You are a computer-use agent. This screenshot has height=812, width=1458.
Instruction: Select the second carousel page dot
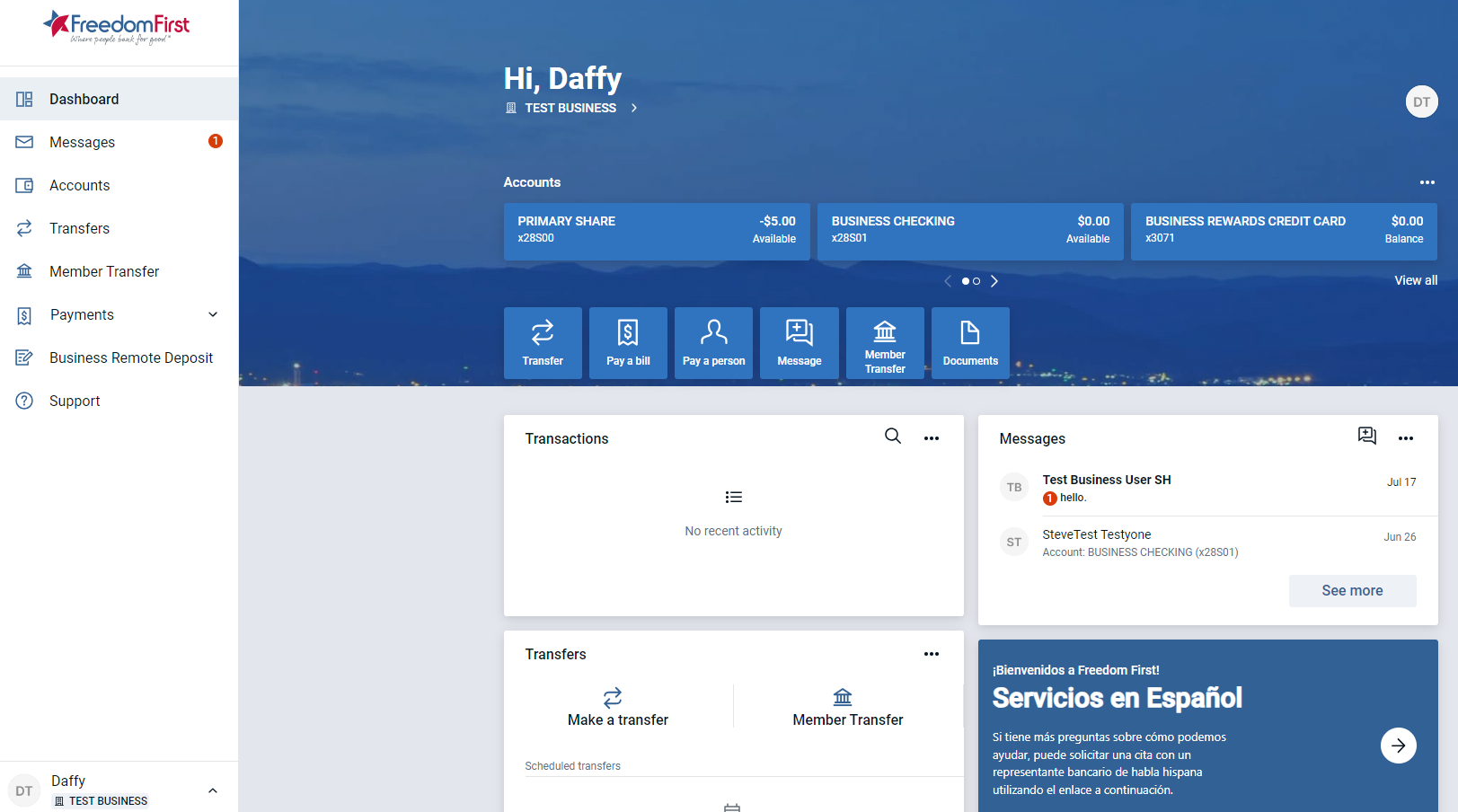click(x=976, y=281)
